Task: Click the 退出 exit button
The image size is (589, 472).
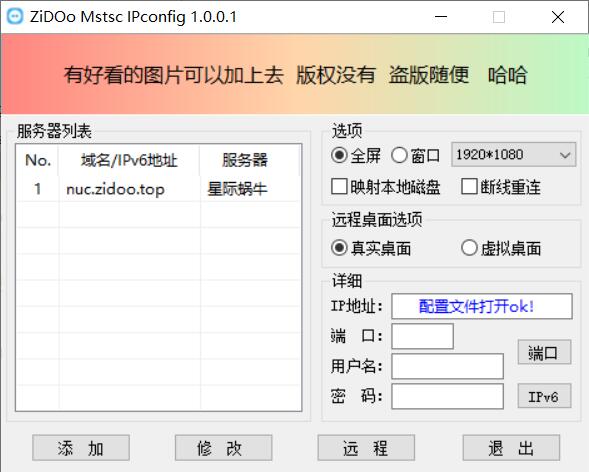Action: 511,448
